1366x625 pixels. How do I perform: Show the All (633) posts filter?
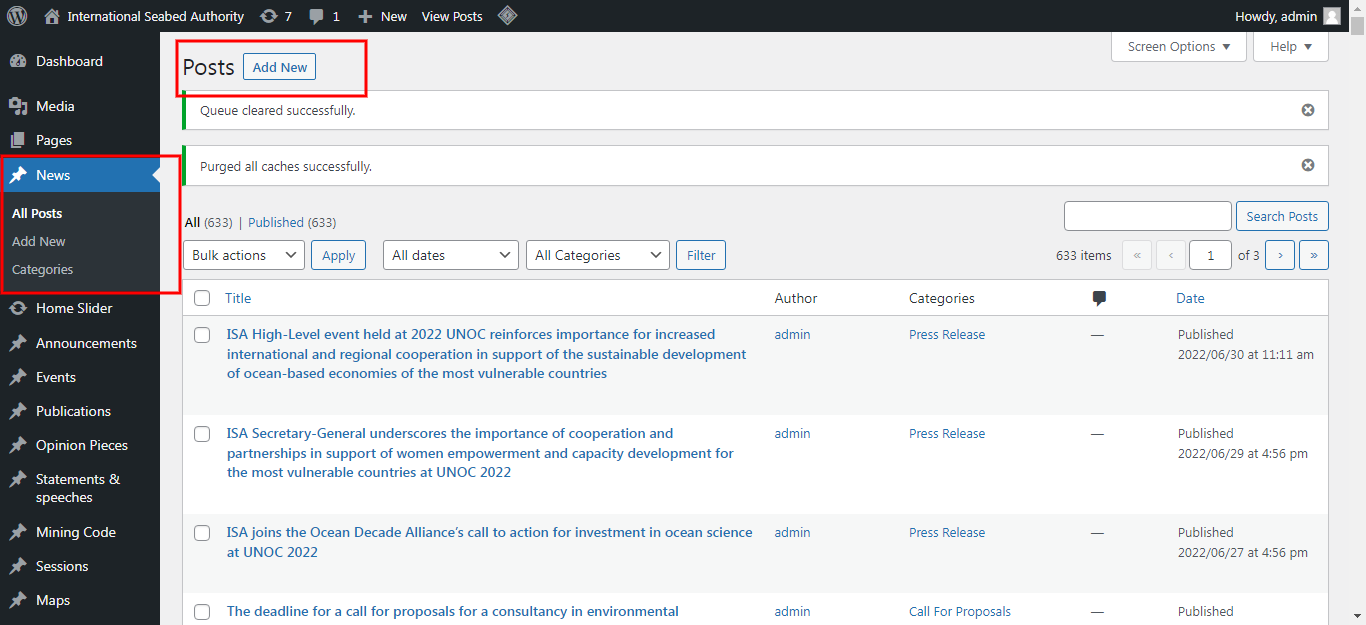pos(209,222)
